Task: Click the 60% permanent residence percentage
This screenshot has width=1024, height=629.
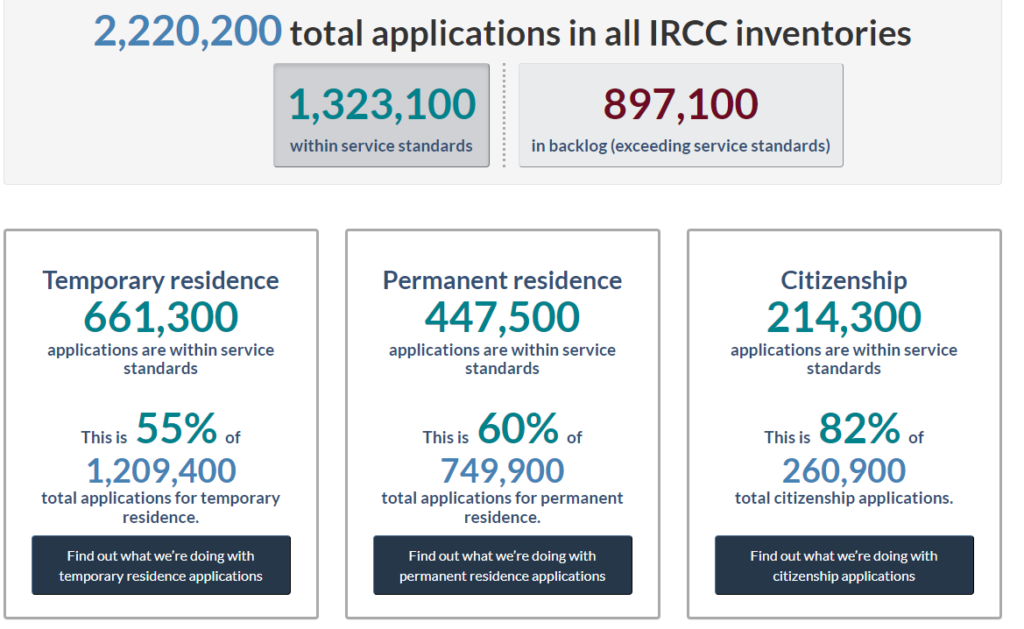Action: (518, 429)
